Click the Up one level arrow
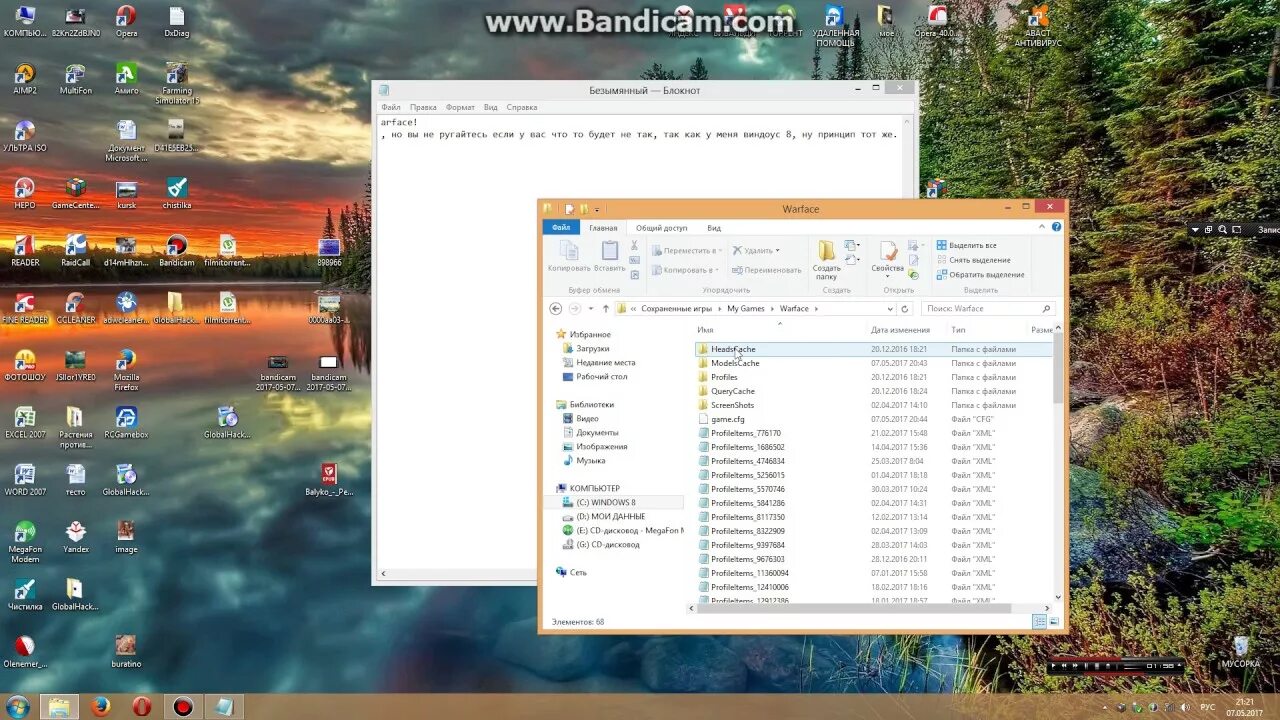This screenshot has width=1280, height=720. (606, 309)
